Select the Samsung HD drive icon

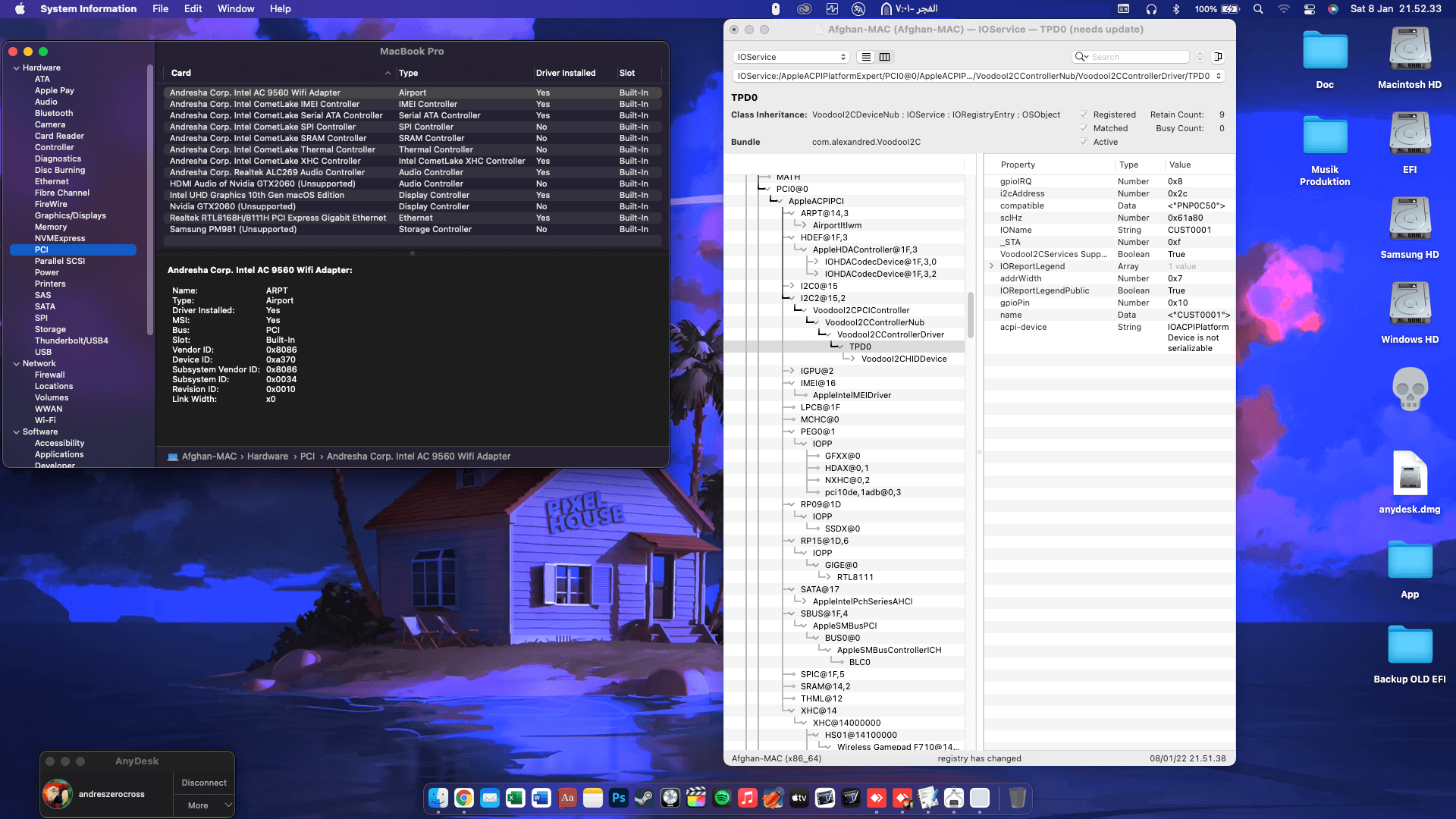tap(1410, 220)
